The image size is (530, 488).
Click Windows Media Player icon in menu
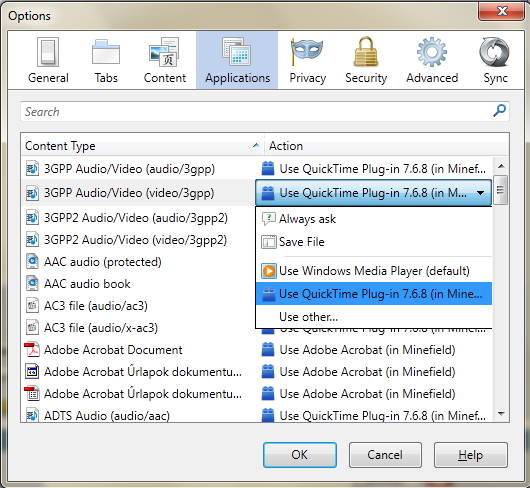pos(269,271)
